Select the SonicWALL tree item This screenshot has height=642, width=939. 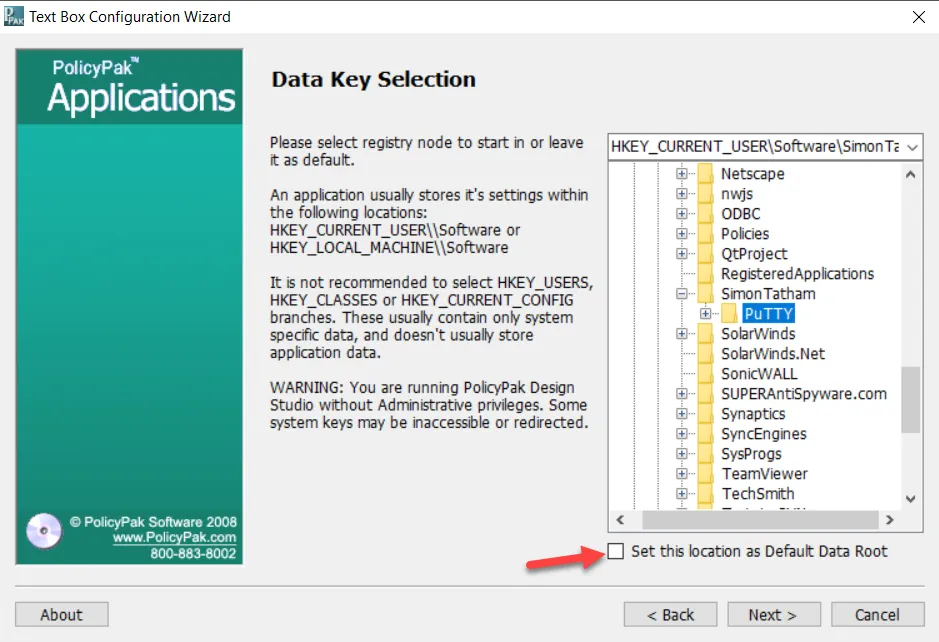[x=759, y=374]
